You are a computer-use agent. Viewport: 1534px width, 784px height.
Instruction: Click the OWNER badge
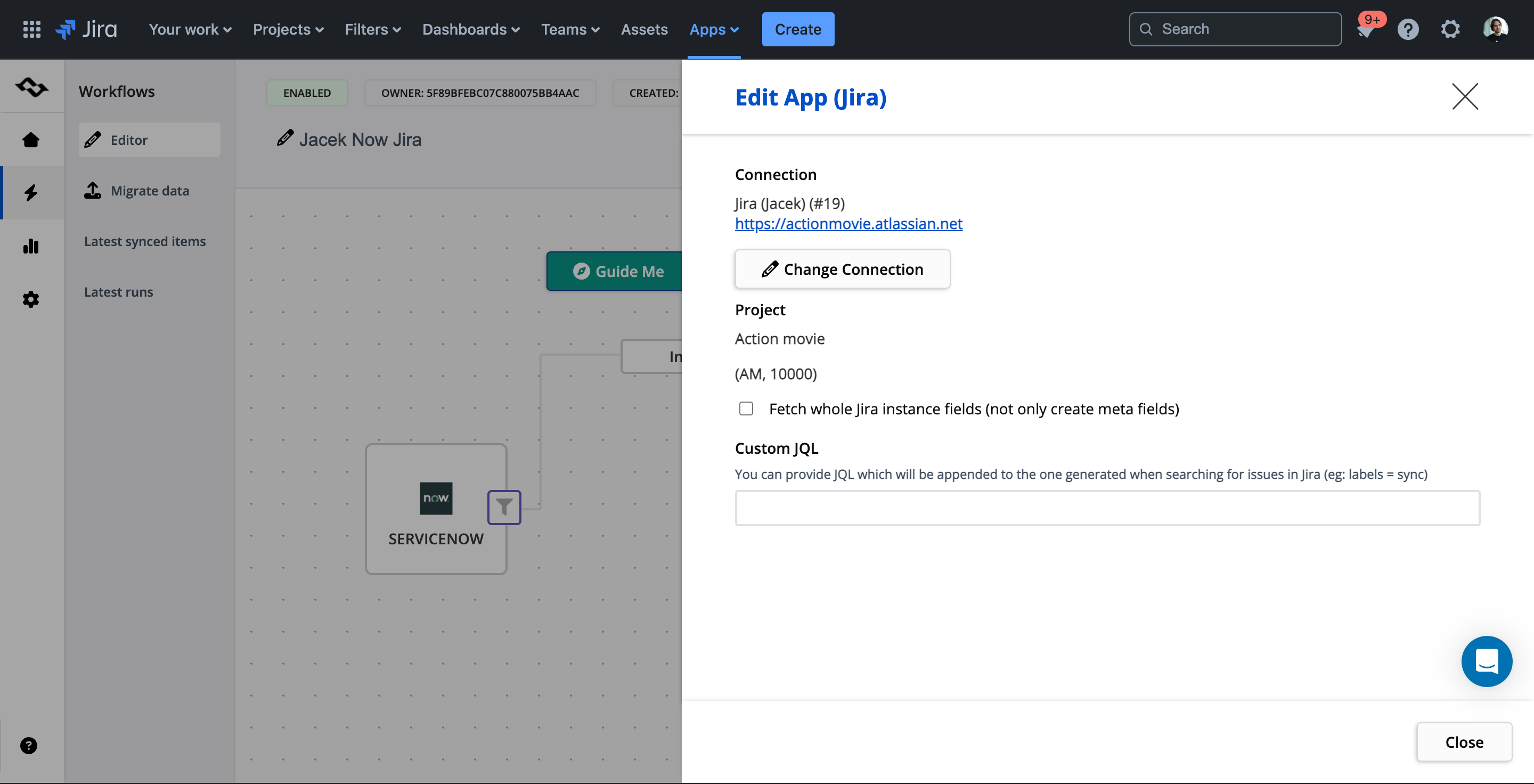(480, 93)
